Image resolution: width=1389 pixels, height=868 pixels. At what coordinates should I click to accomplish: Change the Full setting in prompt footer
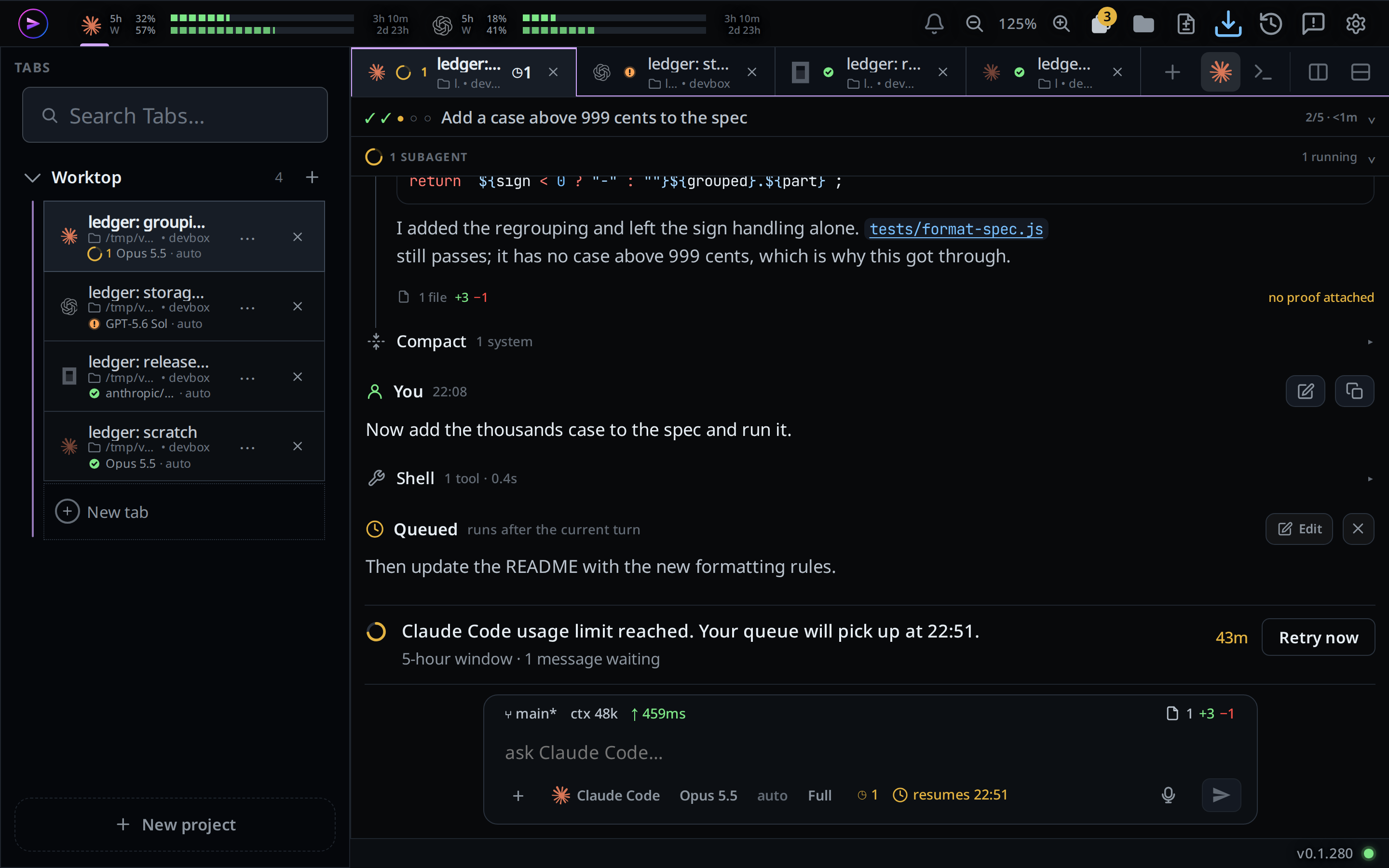(x=819, y=795)
